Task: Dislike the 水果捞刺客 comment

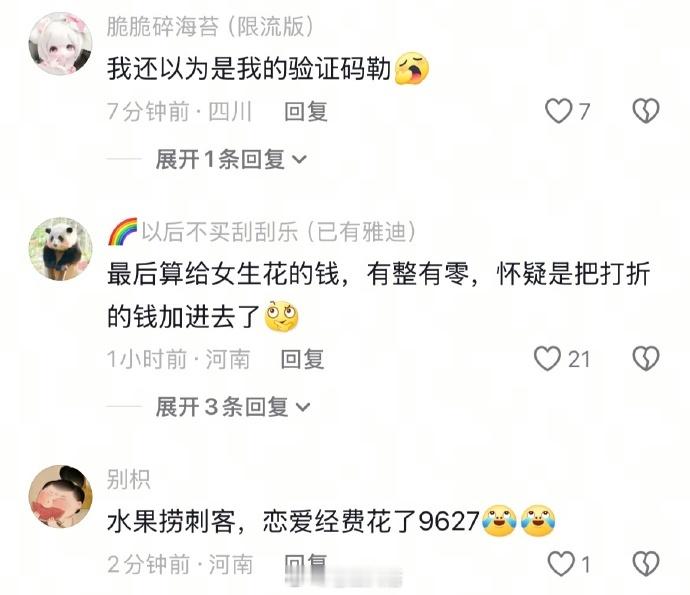Action: [646, 564]
